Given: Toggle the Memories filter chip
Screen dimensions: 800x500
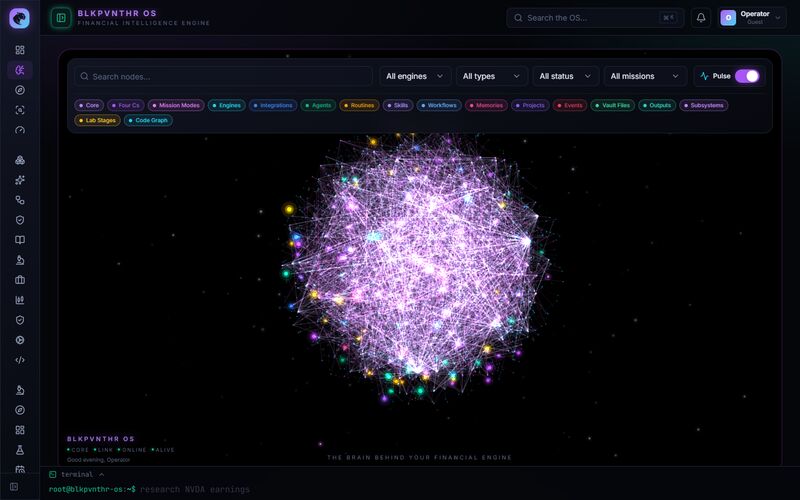Looking at the screenshot, I should tap(486, 106).
